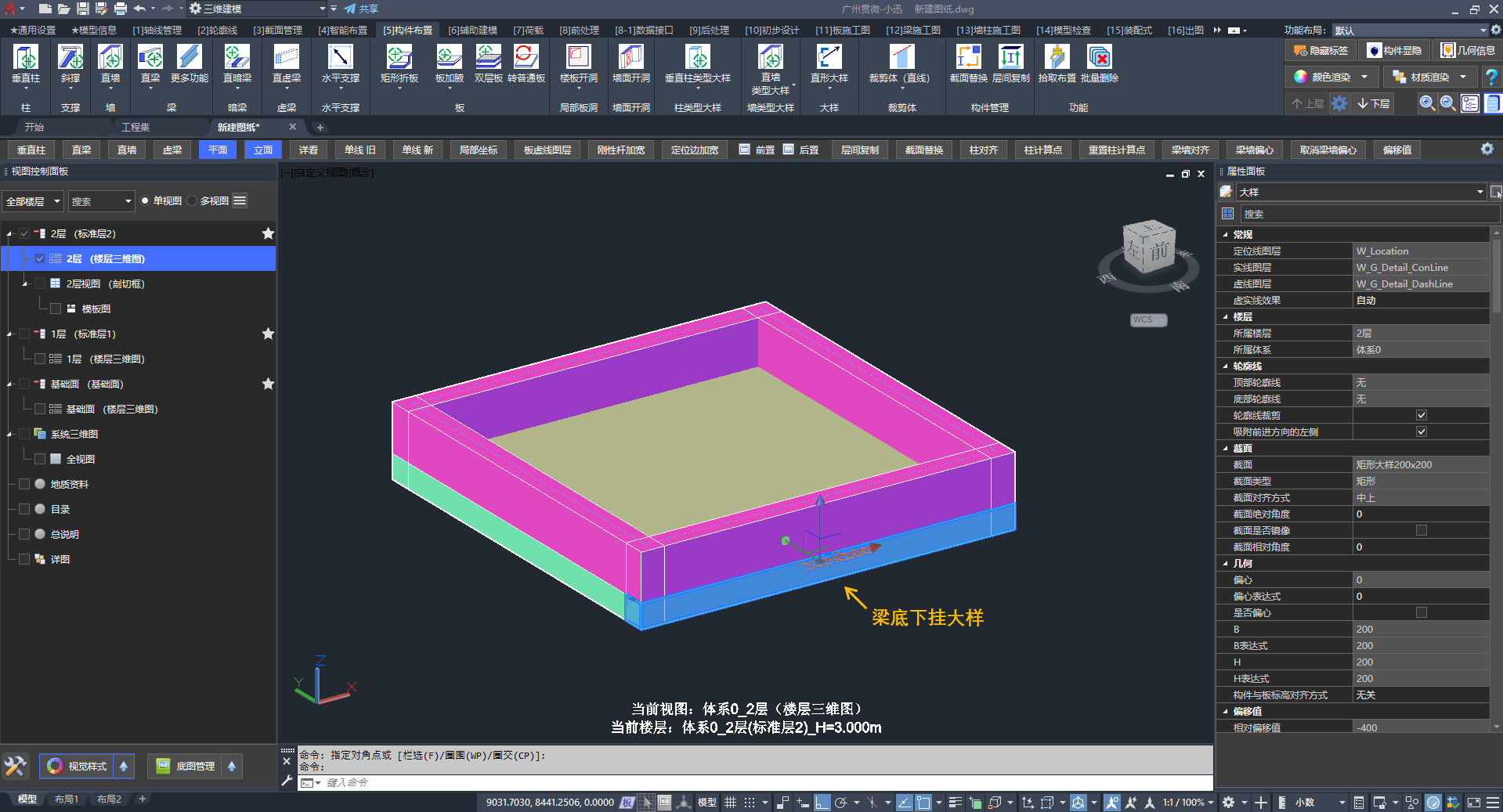Select the 拾取布置 pick layout tool
The height and width of the screenshot is (812, 1503).
[x=1057, y=63]
